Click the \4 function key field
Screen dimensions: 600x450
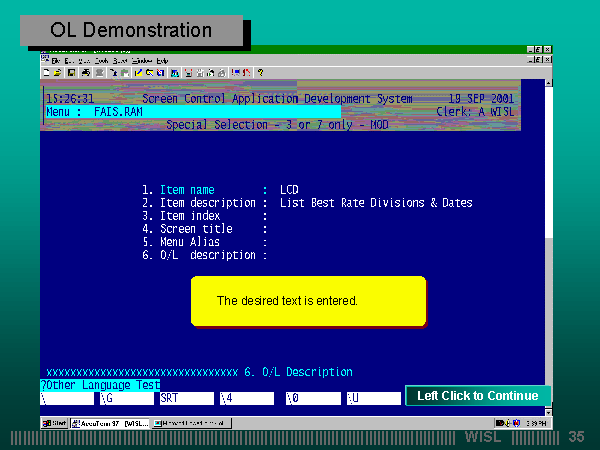[x=246, y=397]
